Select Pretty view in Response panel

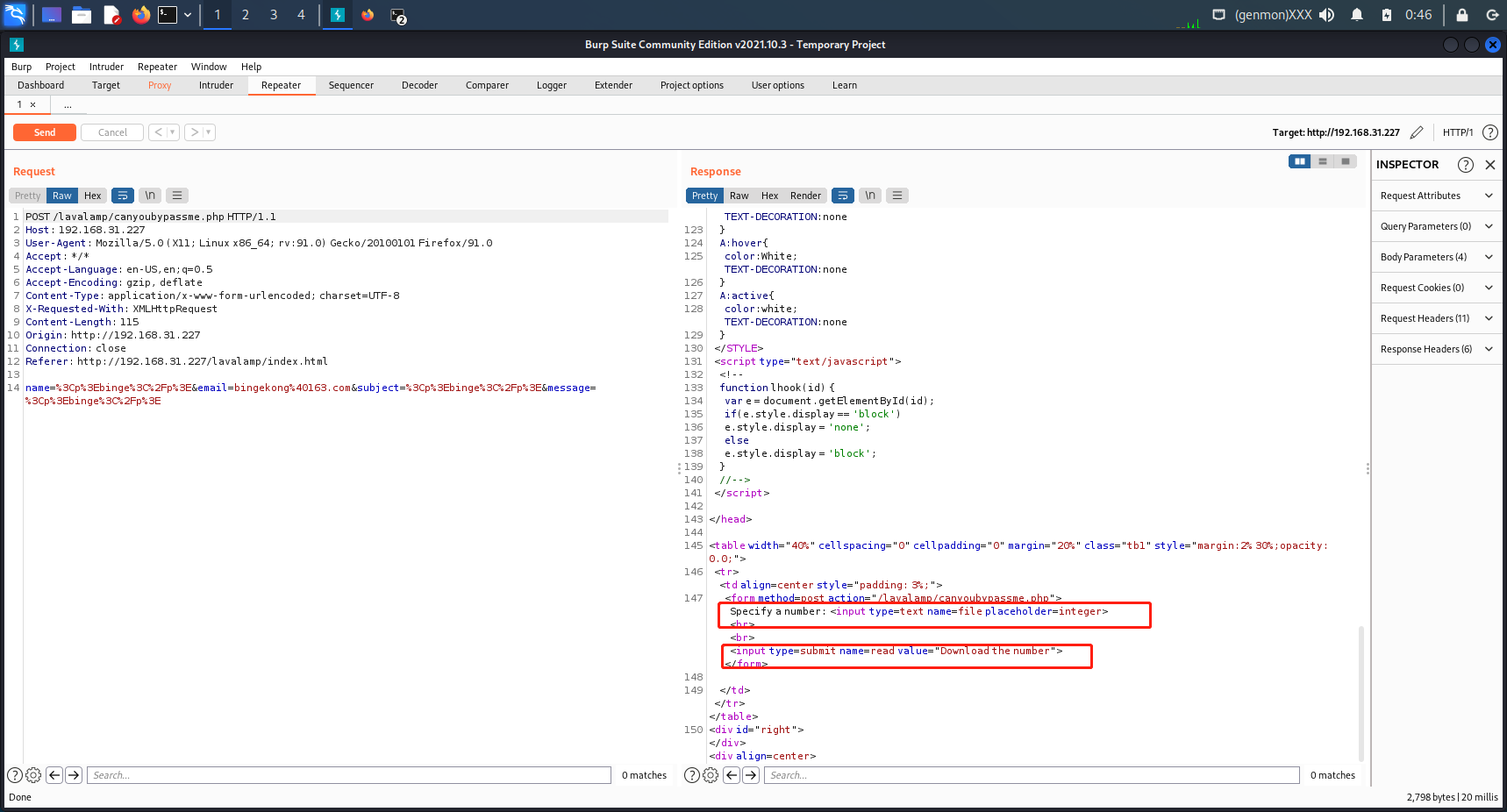coord(704,196)
